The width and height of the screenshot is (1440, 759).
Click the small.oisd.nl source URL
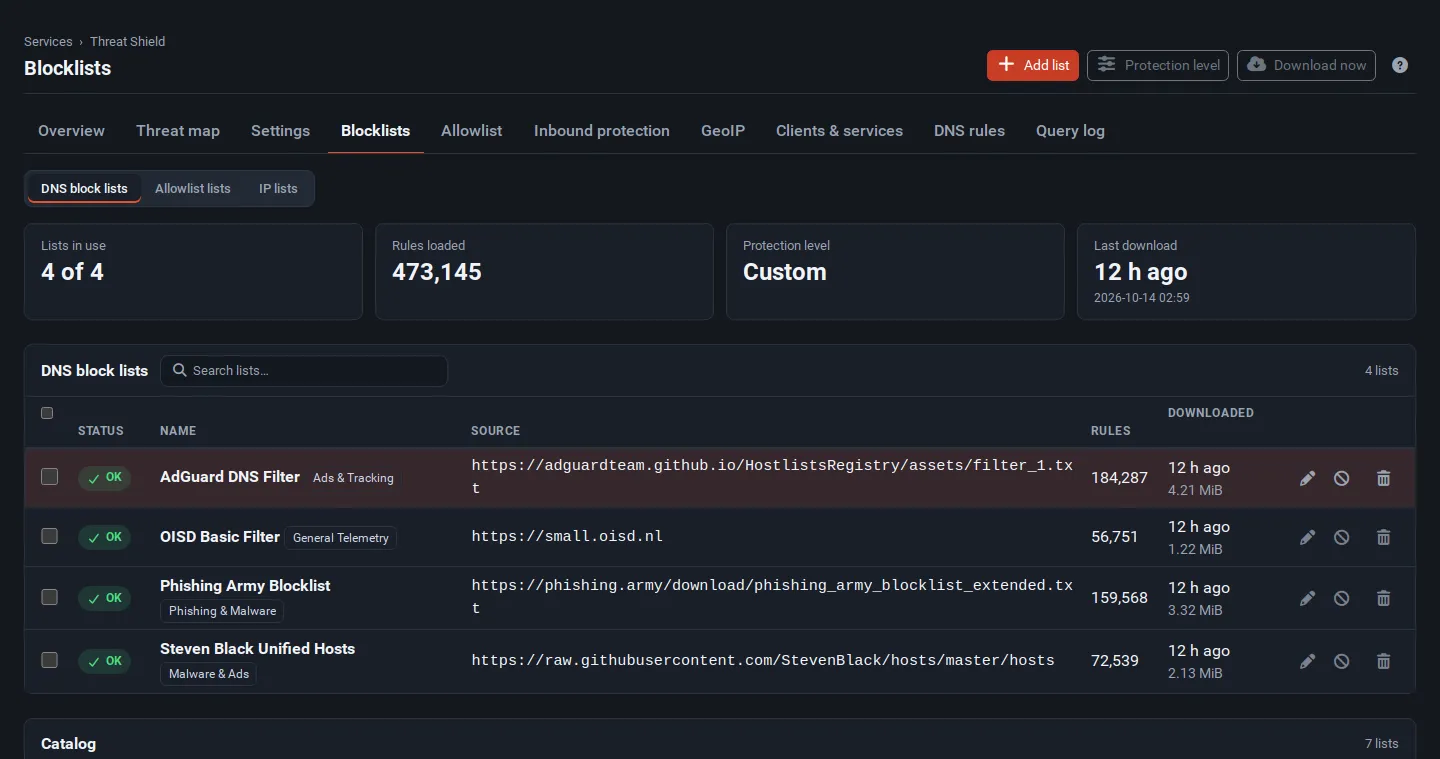click(567, 536)
